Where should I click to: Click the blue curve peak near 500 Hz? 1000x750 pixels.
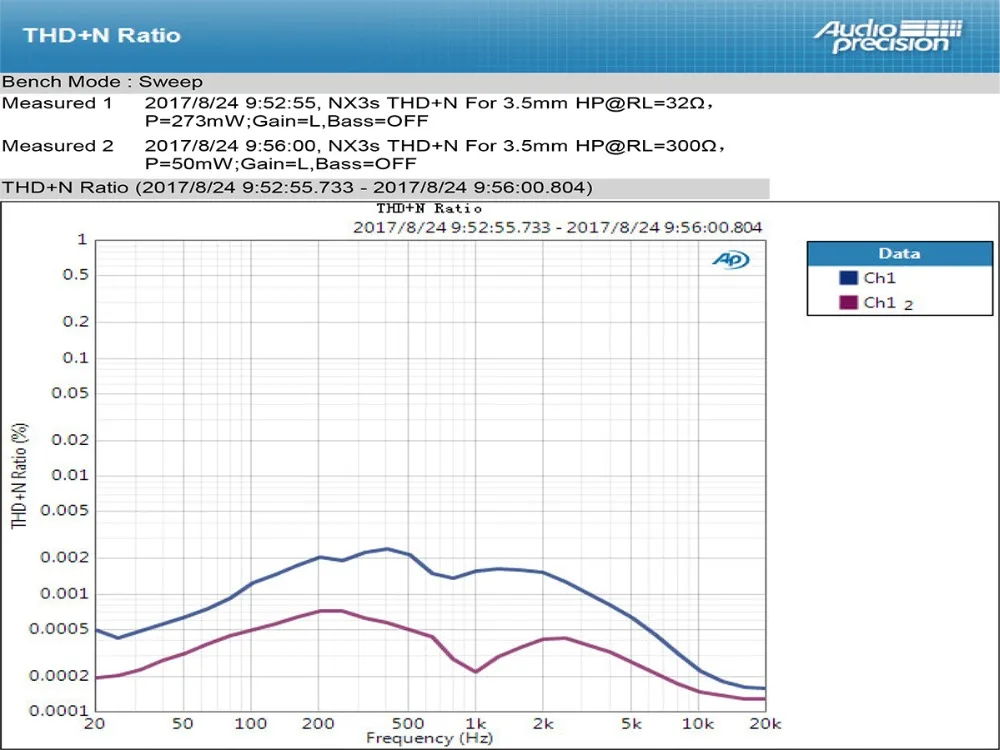click(x=386, y=548)
